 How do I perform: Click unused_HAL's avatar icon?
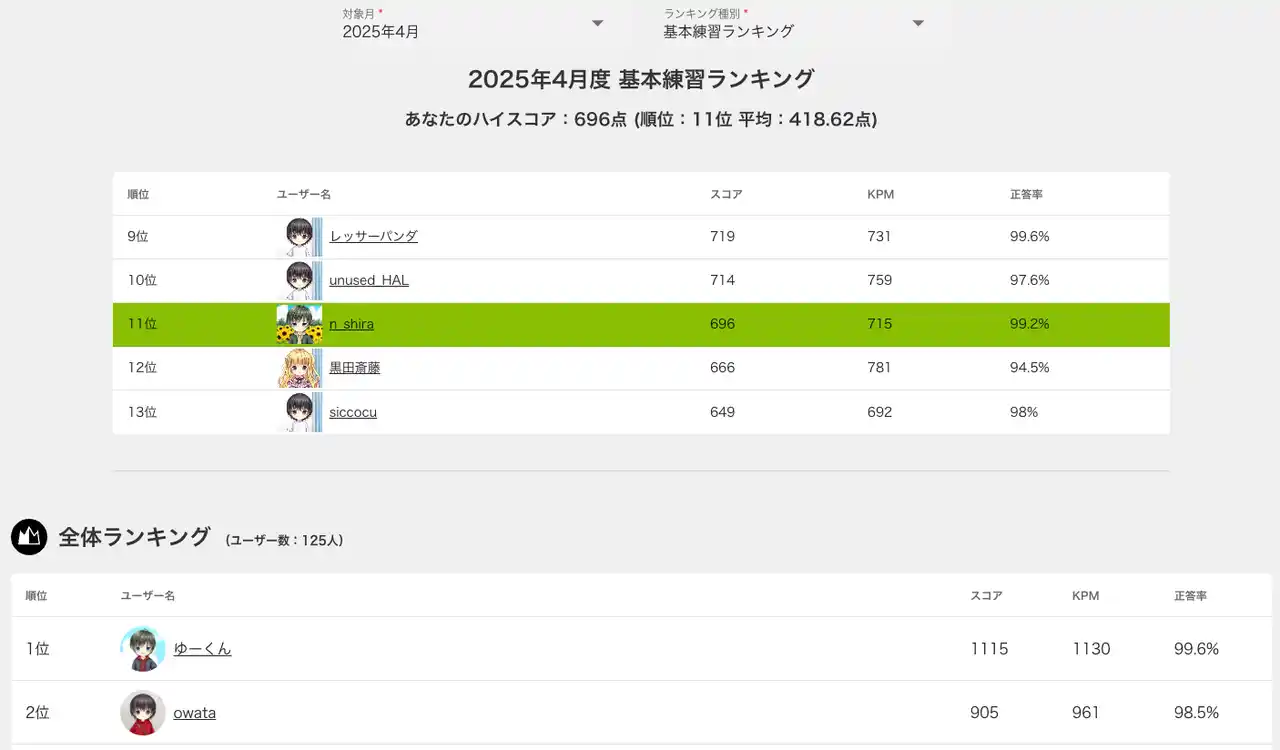tap(299, 281)
